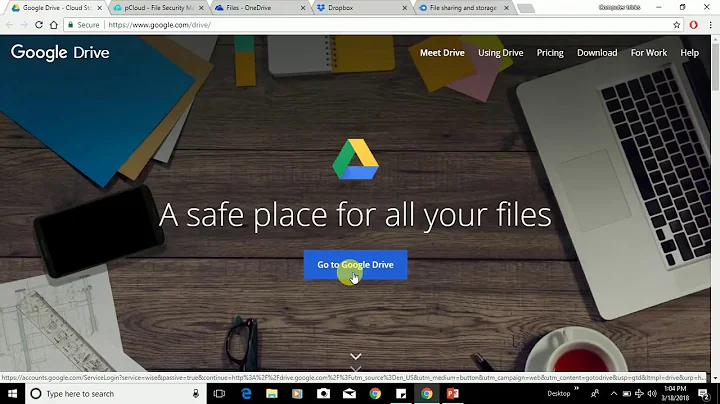Image resolution: width=720 pixels, height=404 pixels.
Task: Reload the page
Action: click(x=39, y=25)
